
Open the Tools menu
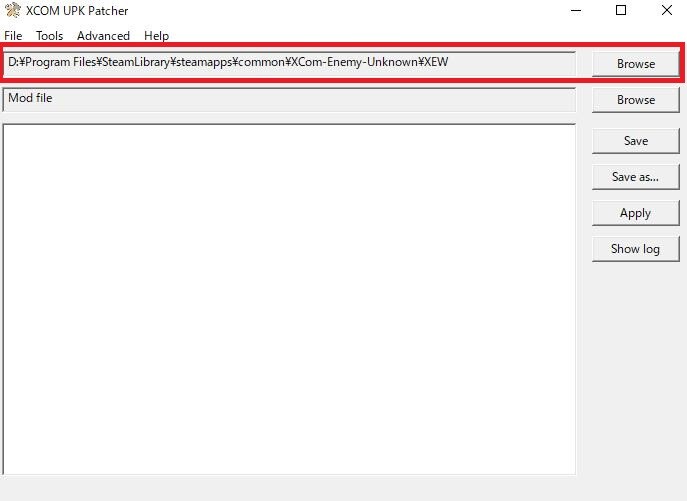[50, 36]
